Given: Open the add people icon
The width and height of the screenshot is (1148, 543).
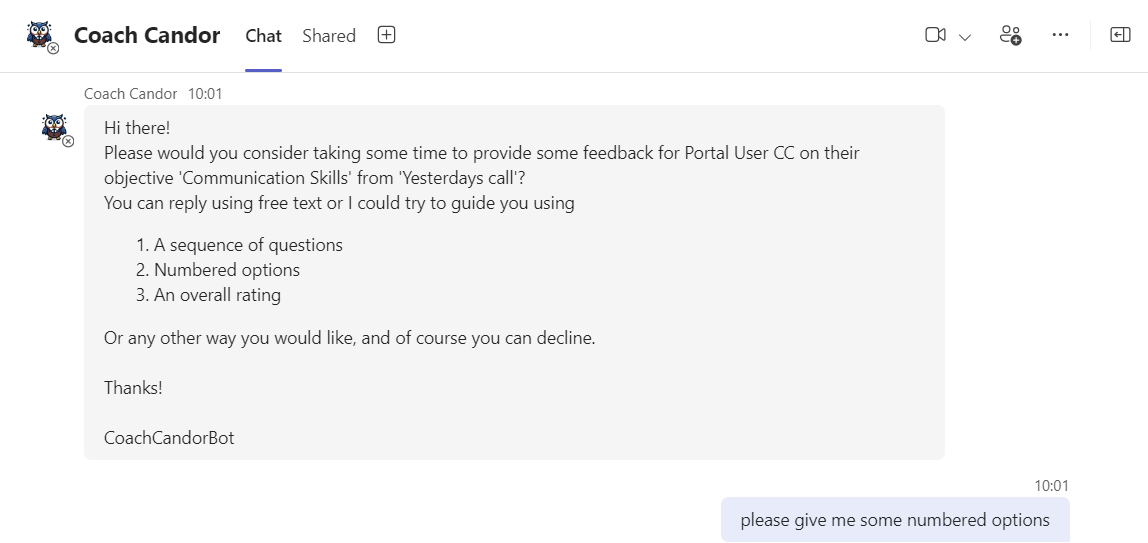Looking at the screenshot, I should [1010, 35].
